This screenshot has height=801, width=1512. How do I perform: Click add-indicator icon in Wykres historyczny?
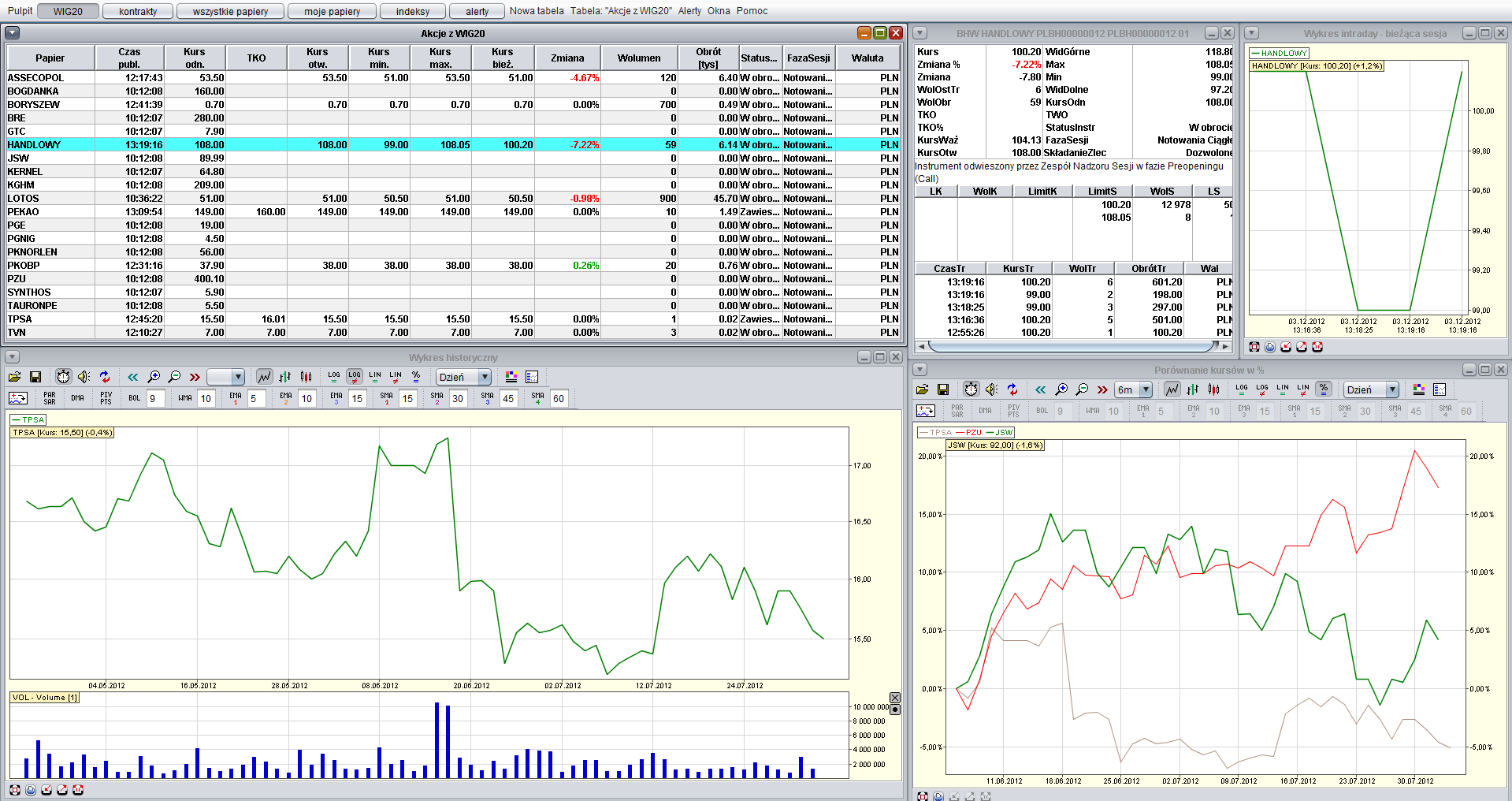point(18,399)
